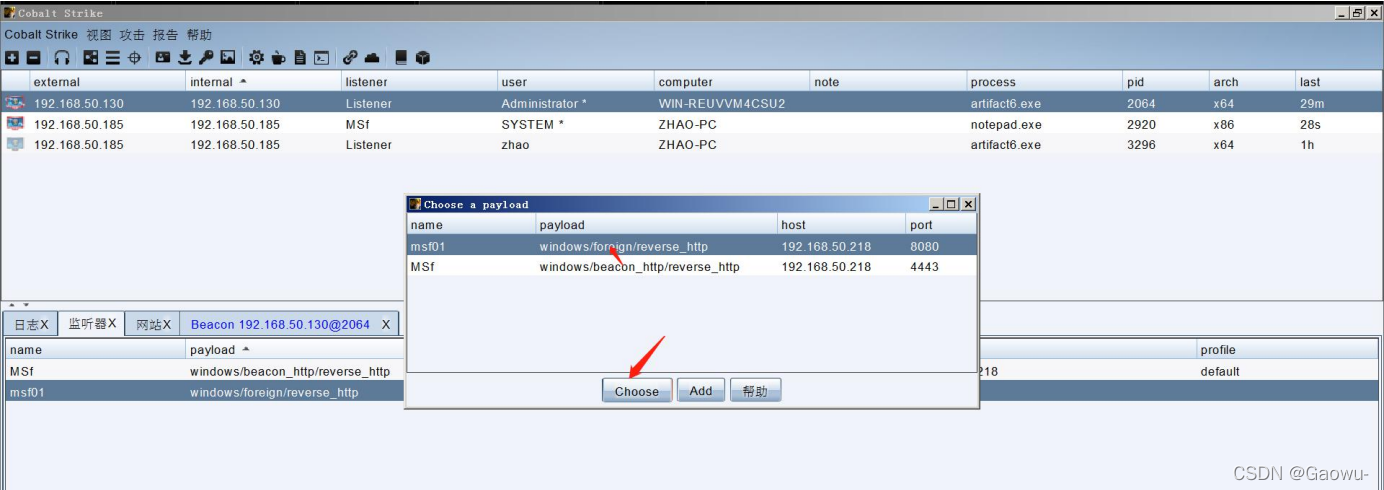Open the screenshots picture icon
This screenshot has height=490, width=1384.
click(228, 58)
